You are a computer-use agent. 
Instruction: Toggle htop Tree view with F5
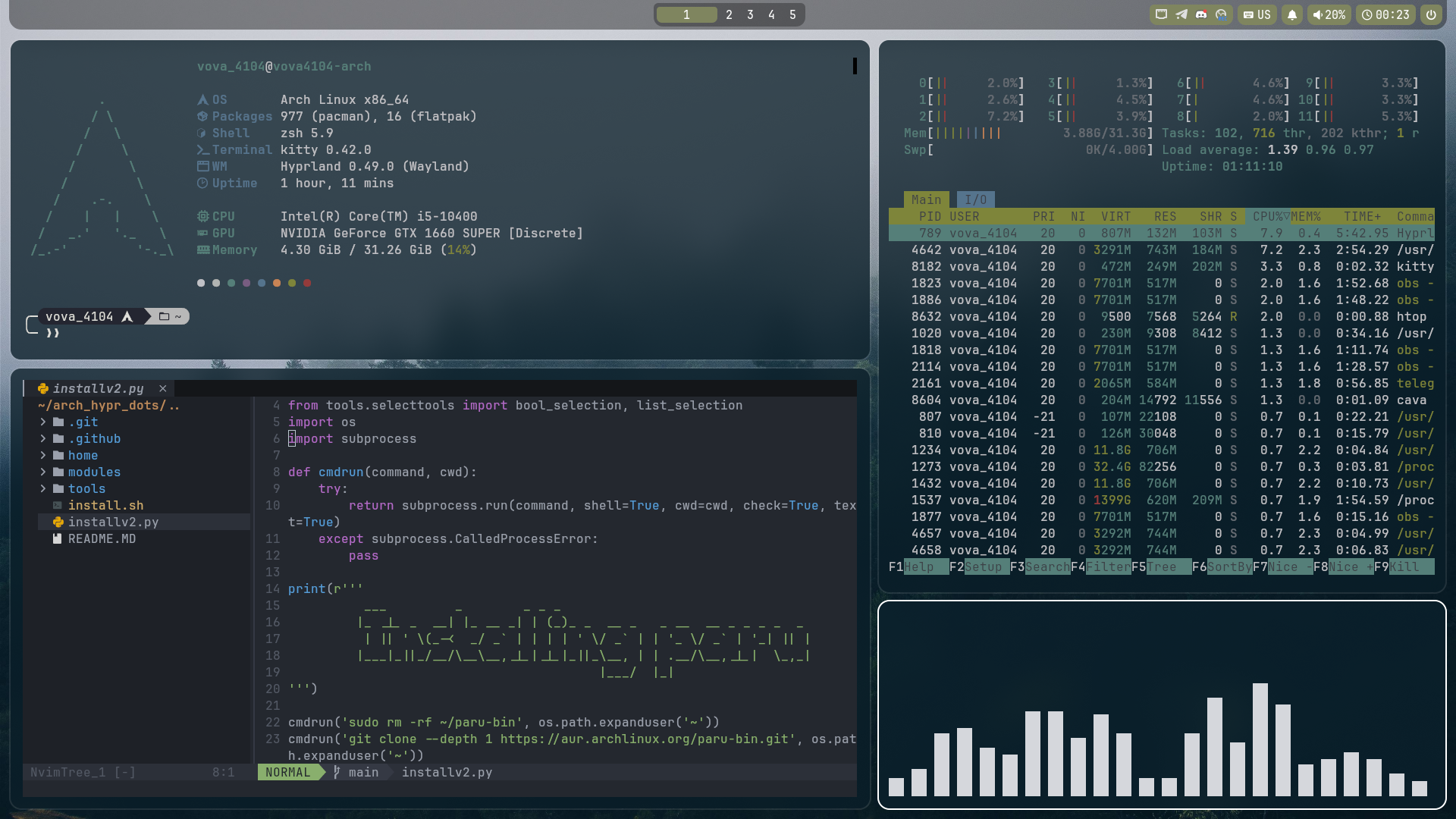(1161, 566)
